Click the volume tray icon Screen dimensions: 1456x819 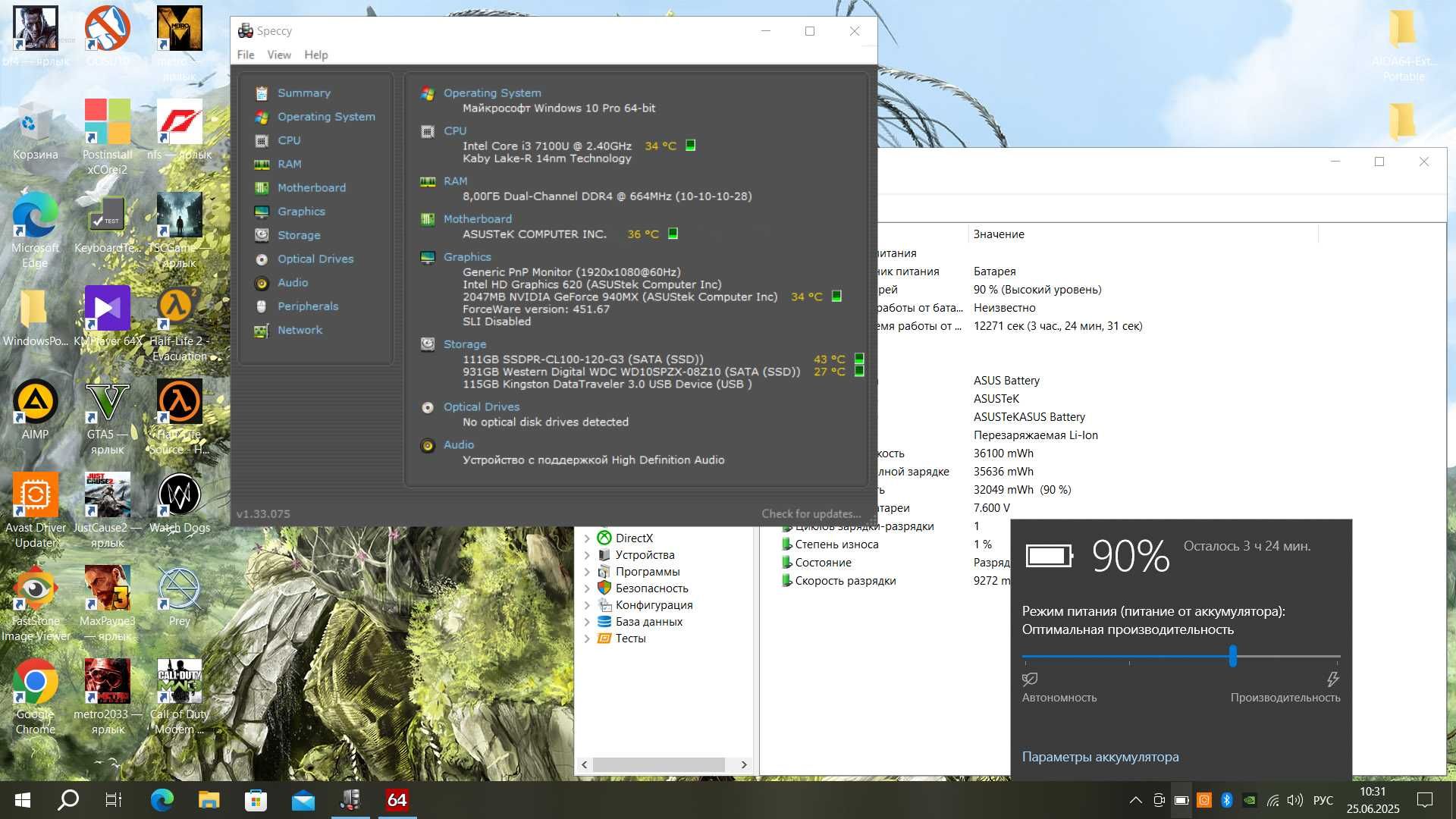1295,800
